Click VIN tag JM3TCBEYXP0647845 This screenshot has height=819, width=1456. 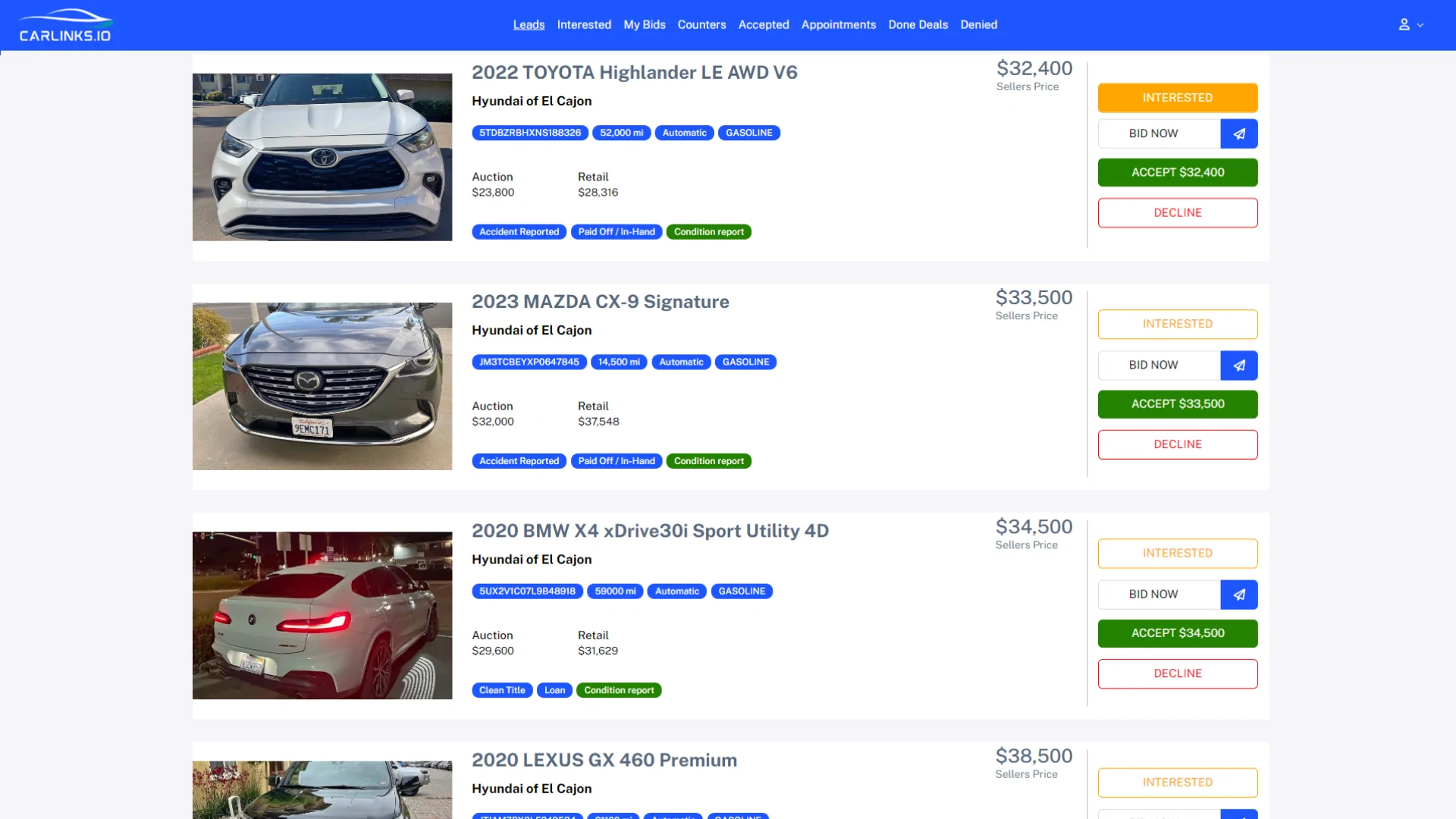[x=529, y=362]
